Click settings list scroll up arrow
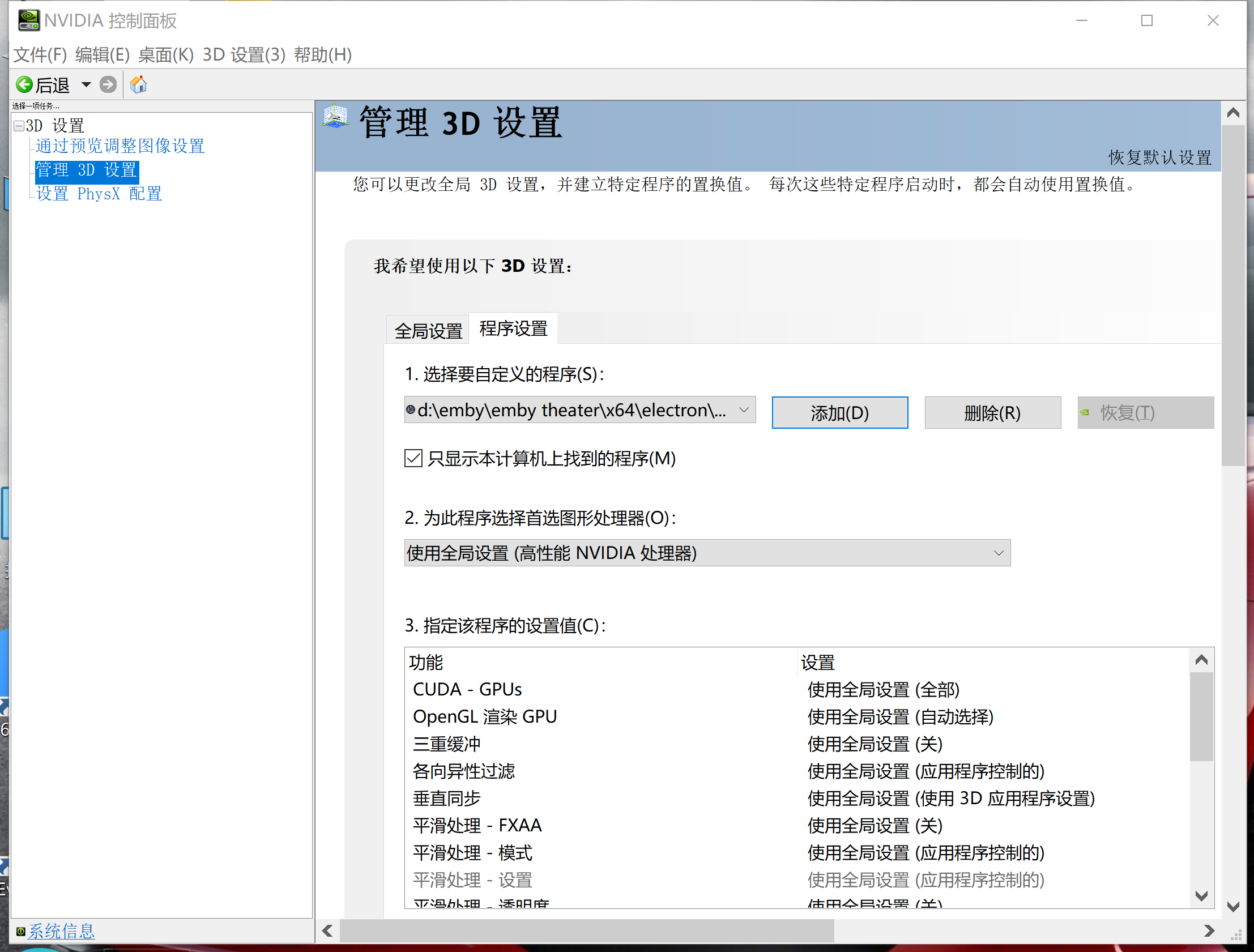Image resolution: width=1254 pixels, height=952 pixels. [x=1201, y=660]
